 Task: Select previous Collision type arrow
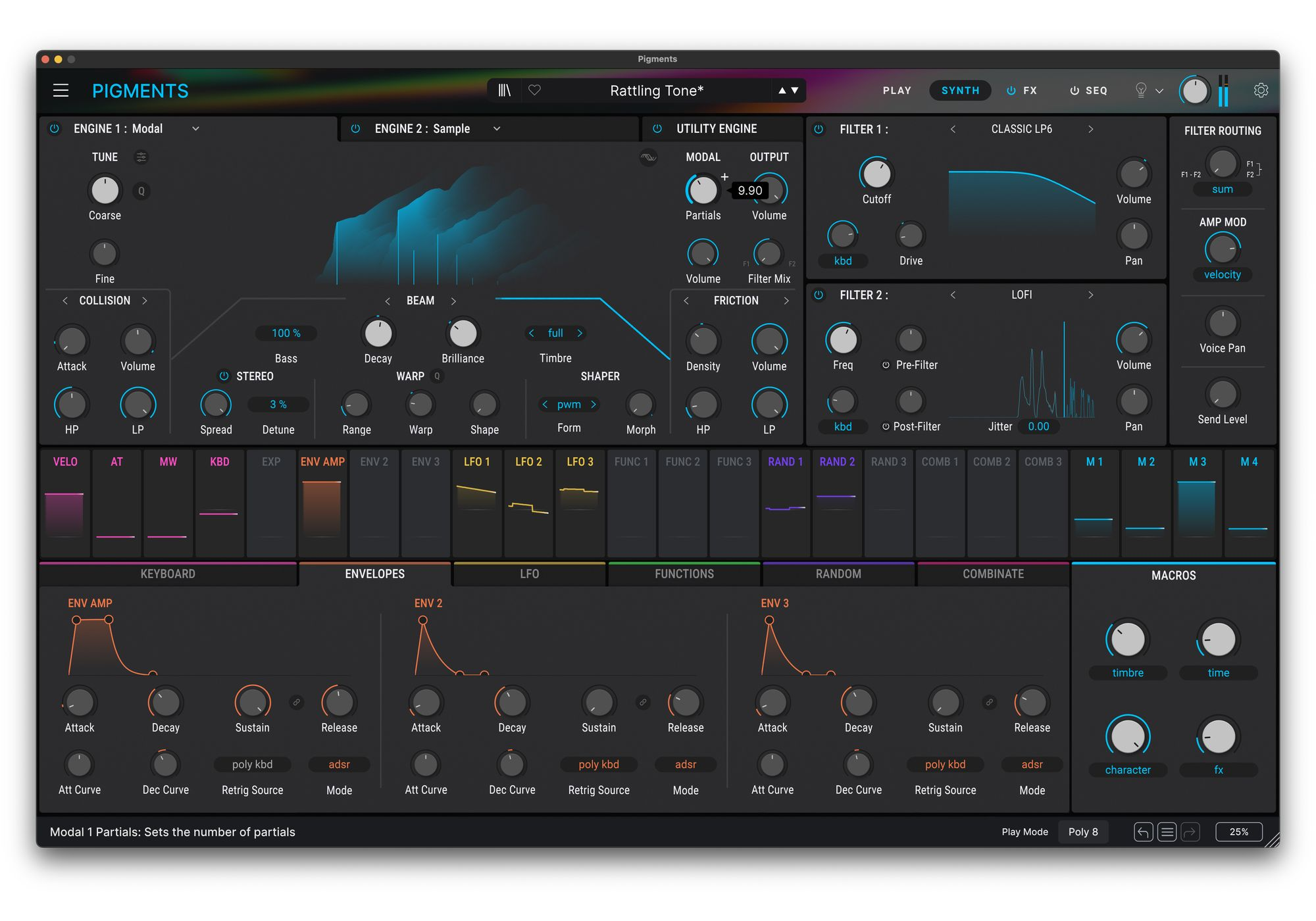[64, 301]
